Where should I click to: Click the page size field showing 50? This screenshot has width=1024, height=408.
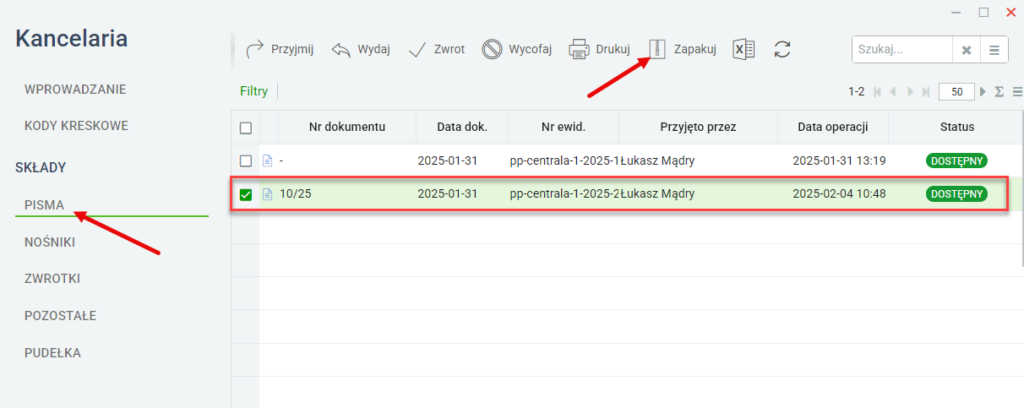957,92
